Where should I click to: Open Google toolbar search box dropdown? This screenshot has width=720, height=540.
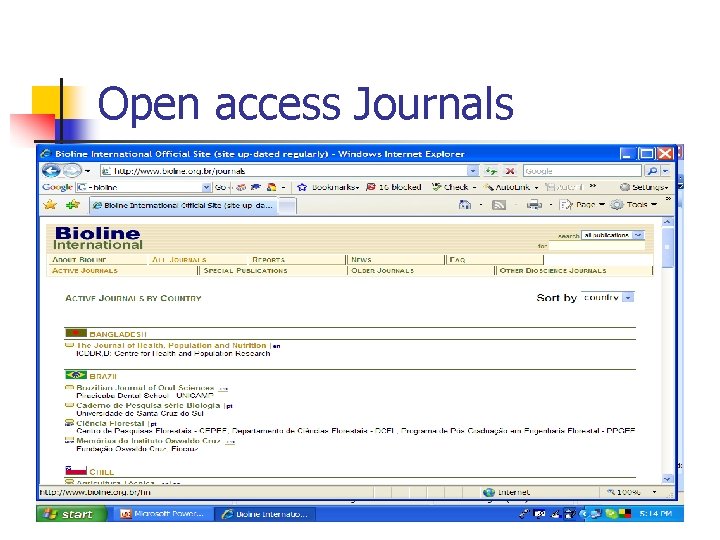pyautogui.click(x=206, y=187)
